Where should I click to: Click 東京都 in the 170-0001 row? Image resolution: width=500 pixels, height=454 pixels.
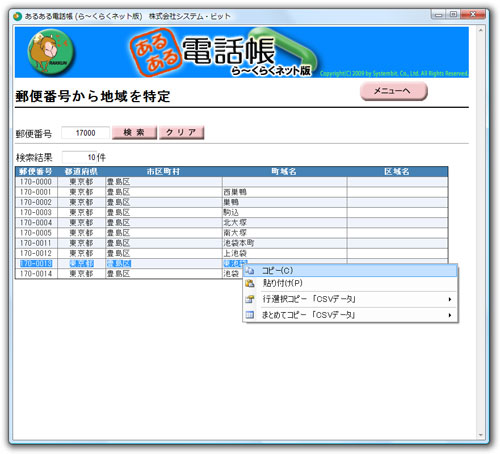coord(81,192)
